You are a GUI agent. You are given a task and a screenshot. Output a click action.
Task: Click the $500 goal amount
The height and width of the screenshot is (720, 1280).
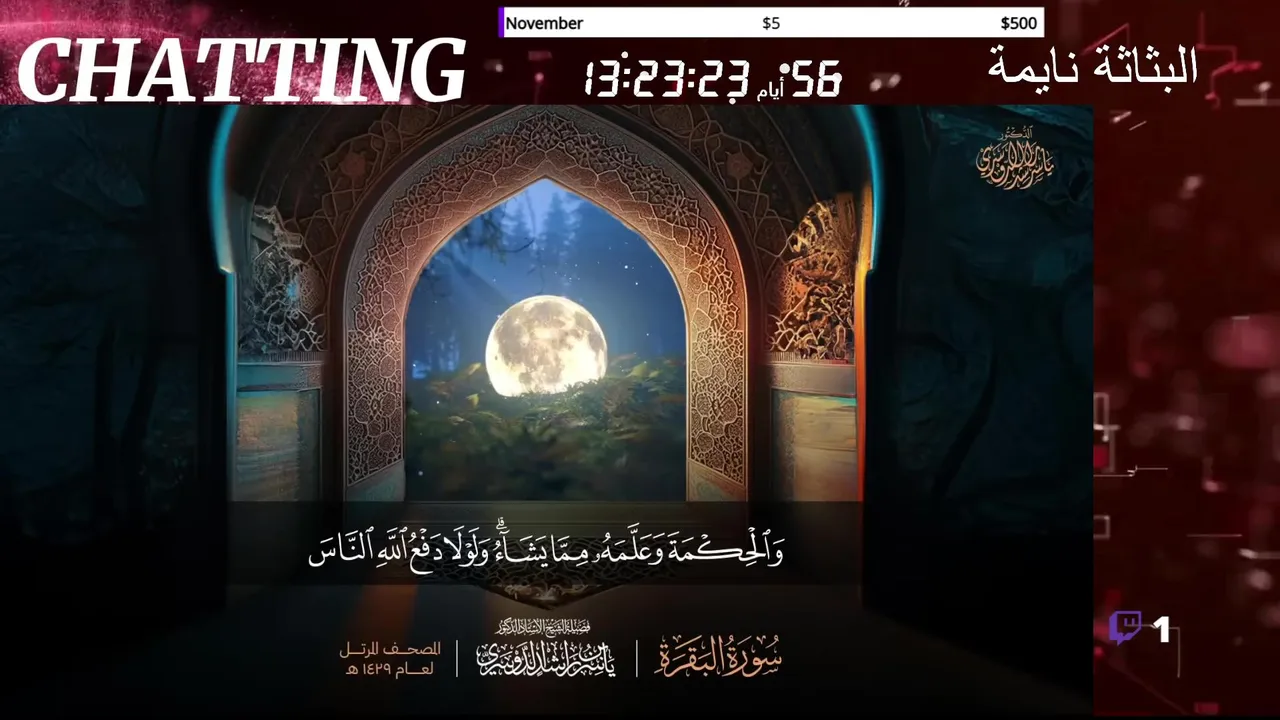tap(1018, 23)
